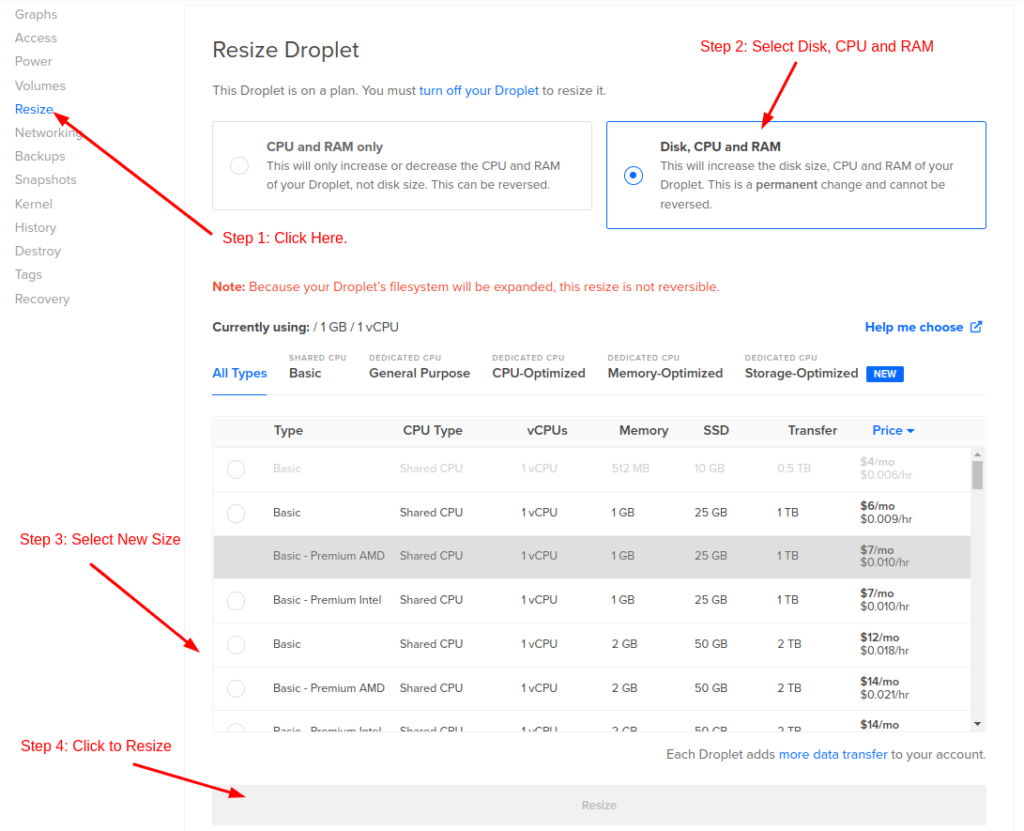
Task: Open the Kernel sidebar item
Action: [34, 204]
